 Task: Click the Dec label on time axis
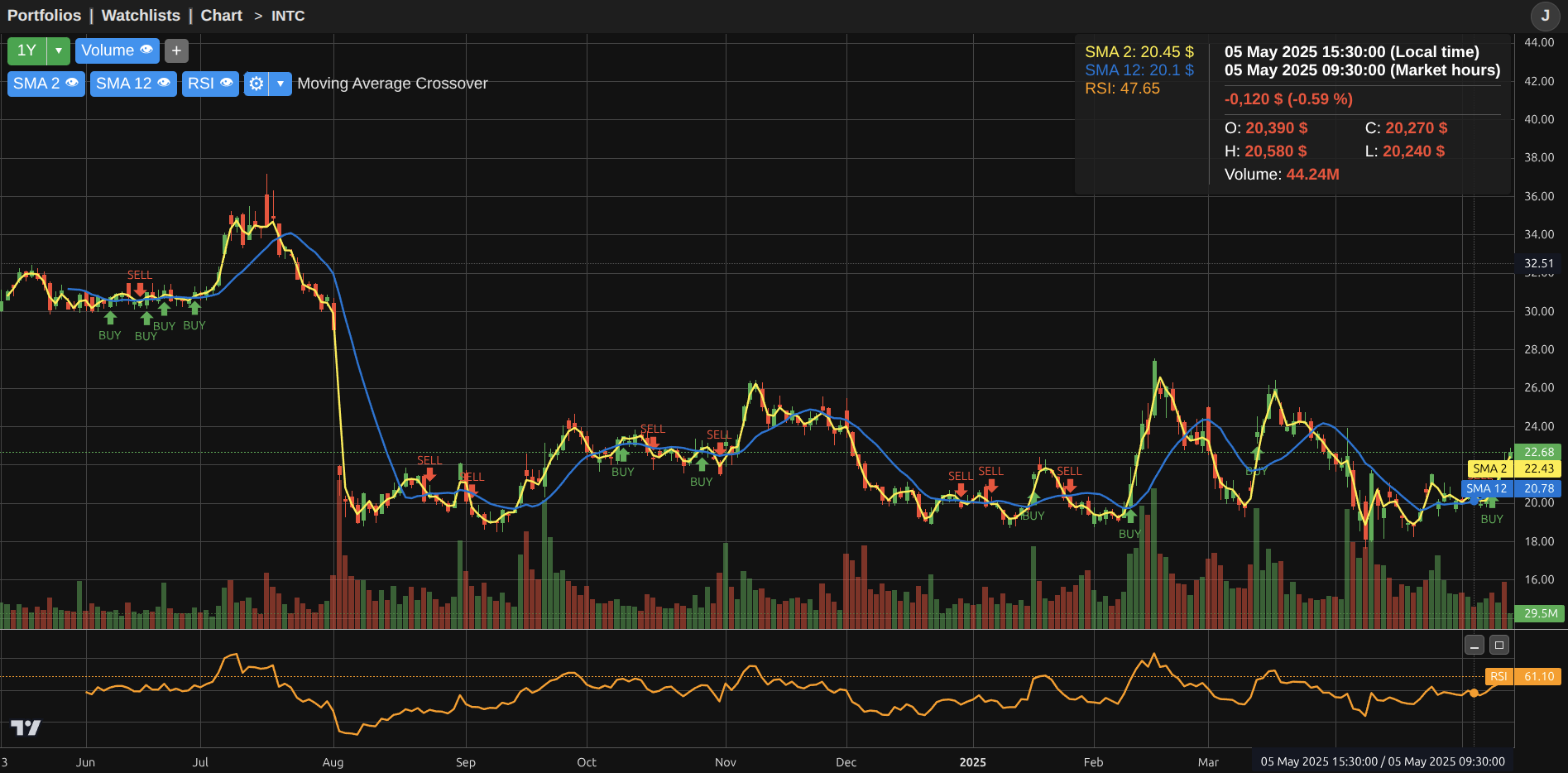coord(846,762)
